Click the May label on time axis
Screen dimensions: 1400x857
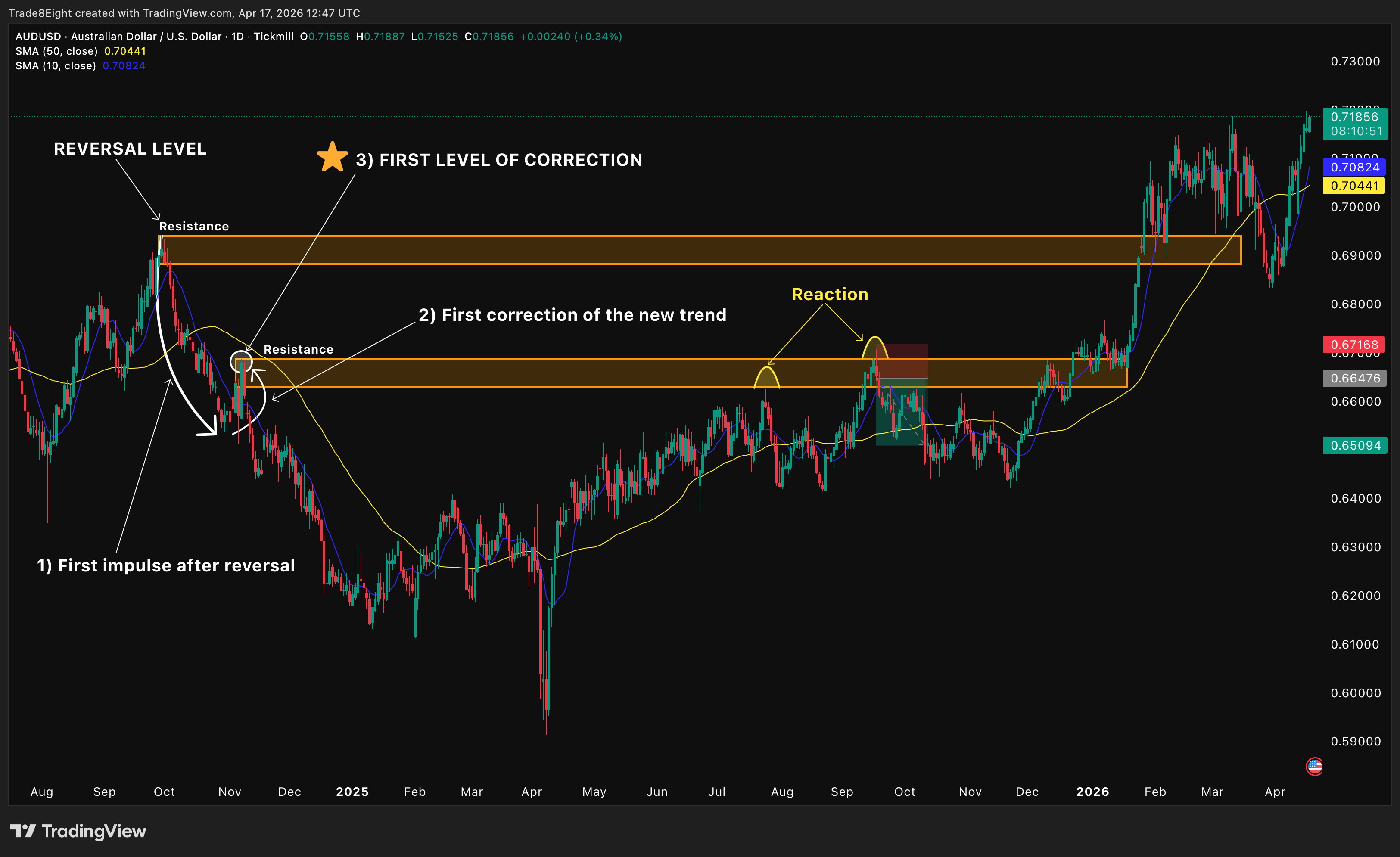pyautogui.click(x=594, y=792)
